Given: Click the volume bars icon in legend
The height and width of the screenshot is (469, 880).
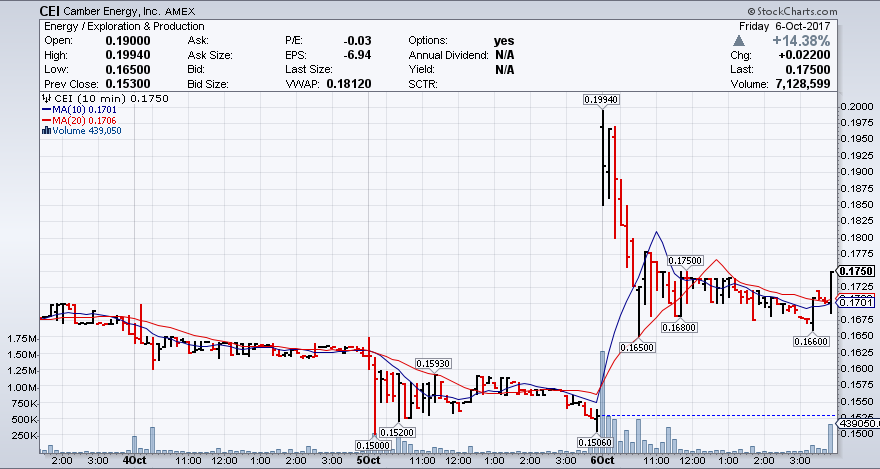Looking at the screenshot, I should point(46,130).
